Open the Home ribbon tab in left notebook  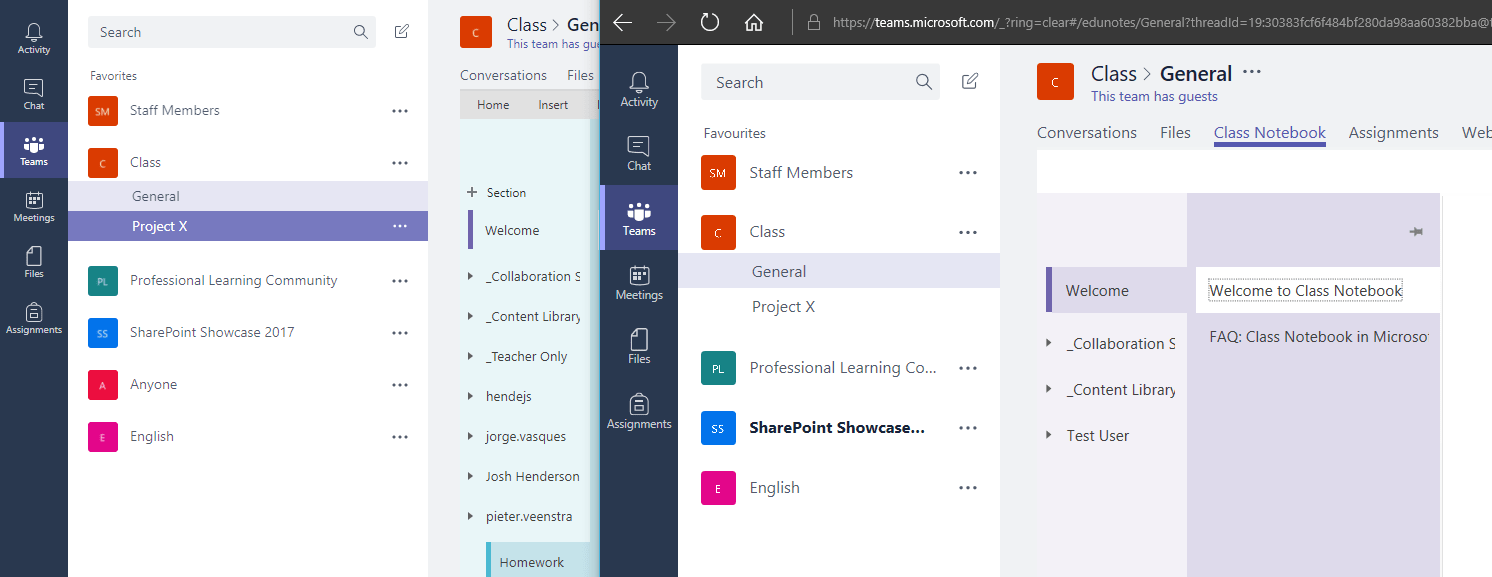coord(493,104)
